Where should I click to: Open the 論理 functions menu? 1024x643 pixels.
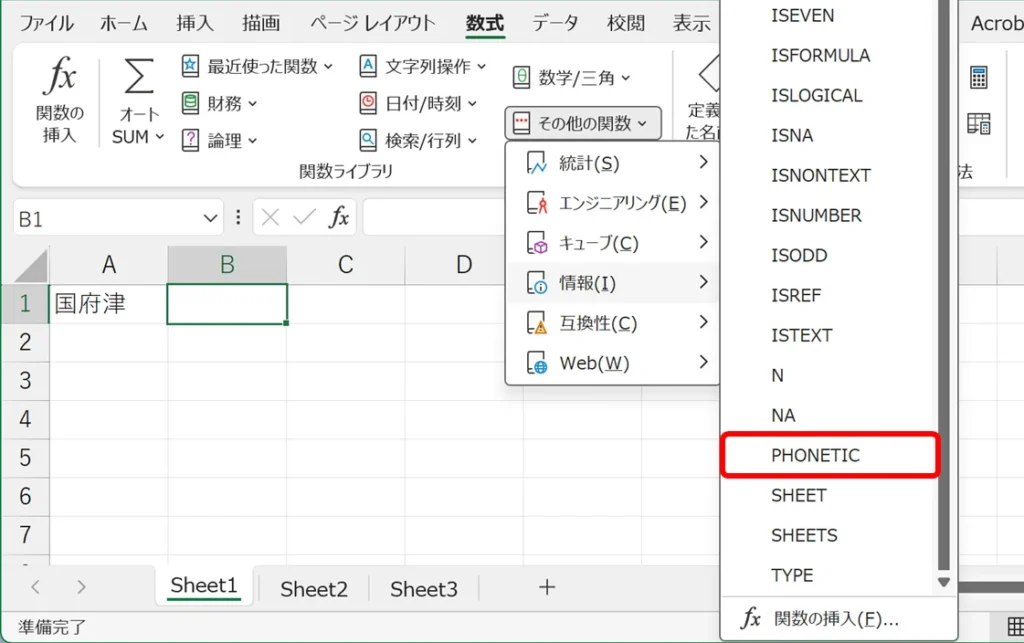point(220,141)
